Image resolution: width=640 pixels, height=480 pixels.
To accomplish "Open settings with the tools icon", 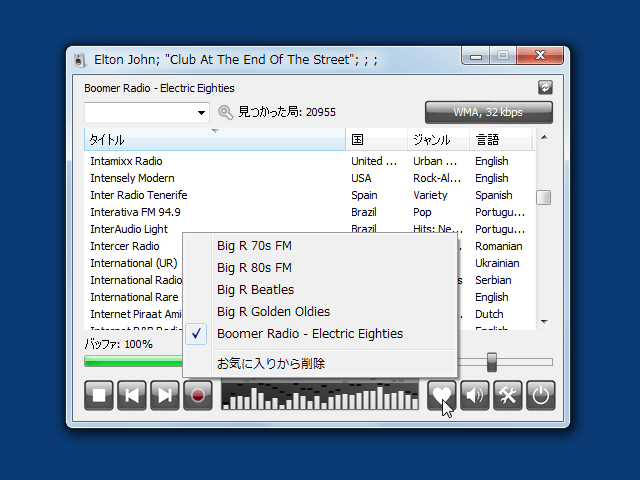I will 508,395.
